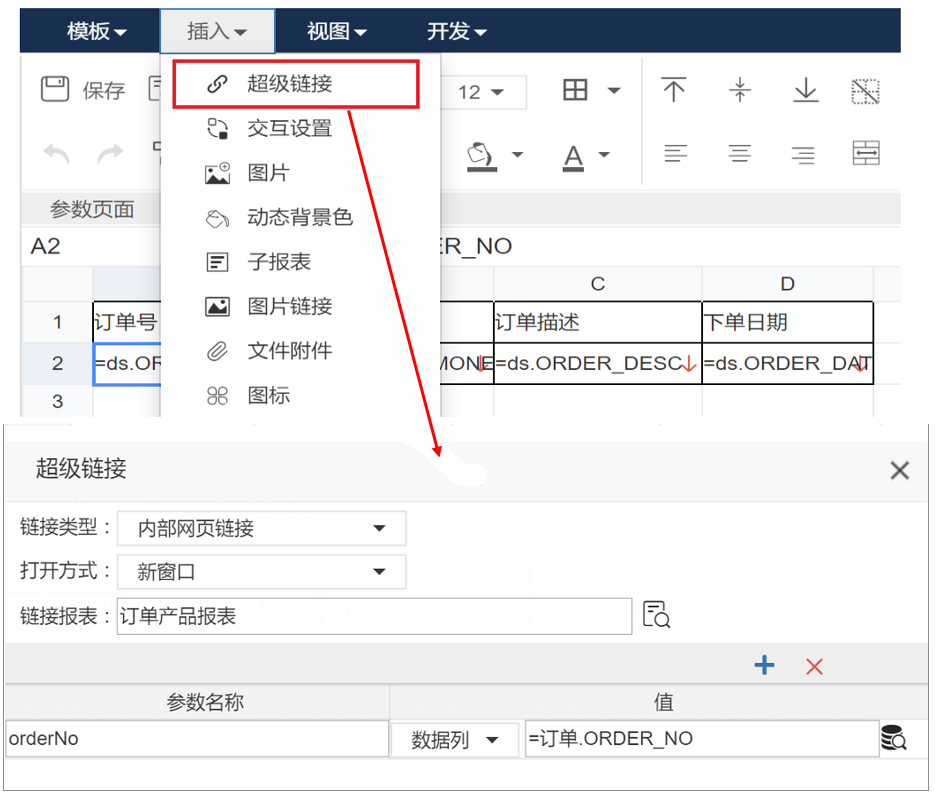Choose 子报表 menu entry
This screenshot has width=935, height=795.
(x=279, y=262)
